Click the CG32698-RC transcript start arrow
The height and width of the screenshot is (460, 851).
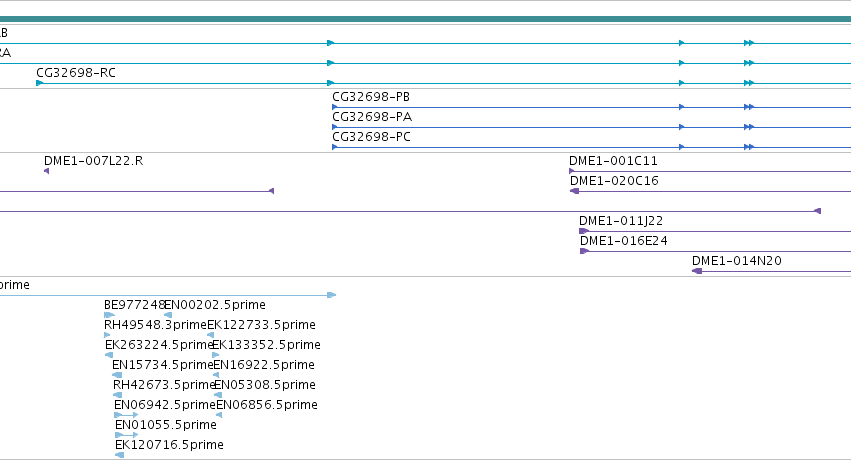click(x=40, y=83)
